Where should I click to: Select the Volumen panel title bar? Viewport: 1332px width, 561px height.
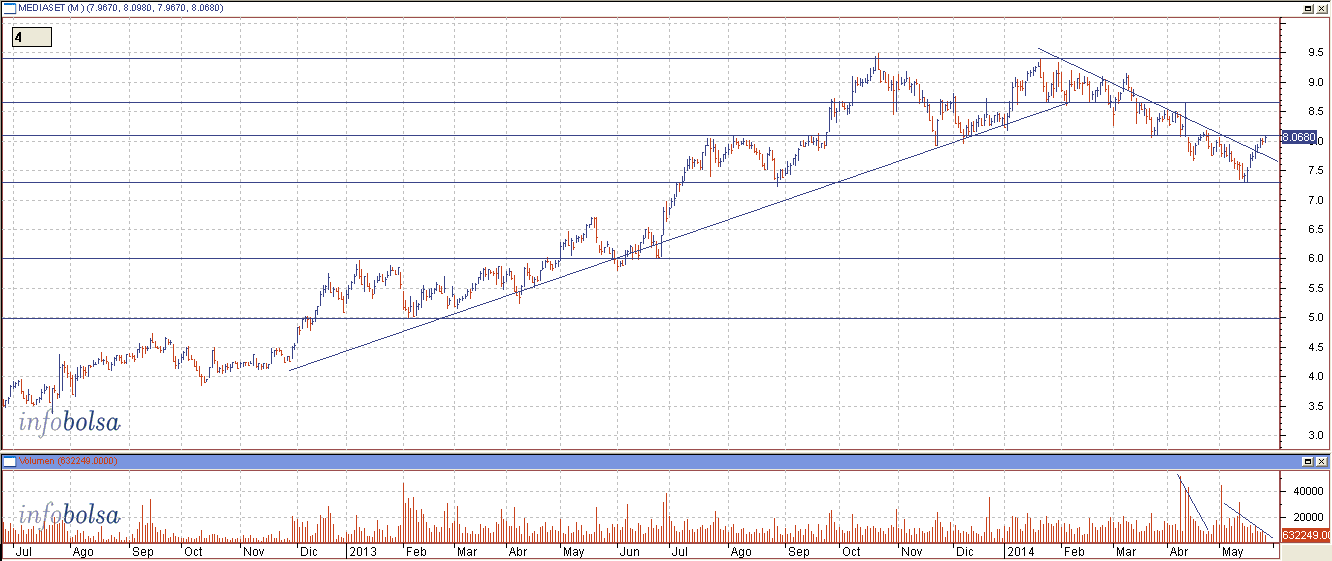point(600,461)
